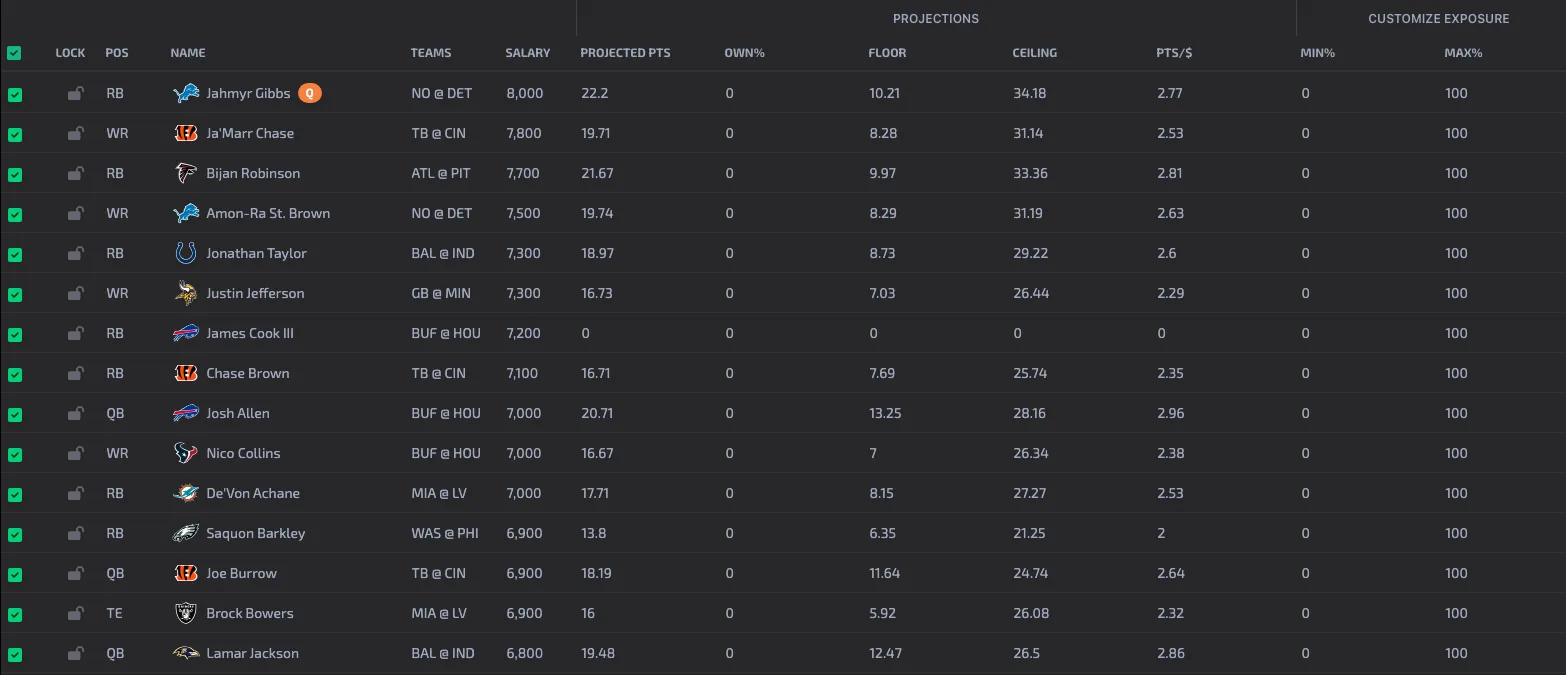
Task: Click the Falcons logo beside Bijan Robinson
Action: click(x=186, y=173)
